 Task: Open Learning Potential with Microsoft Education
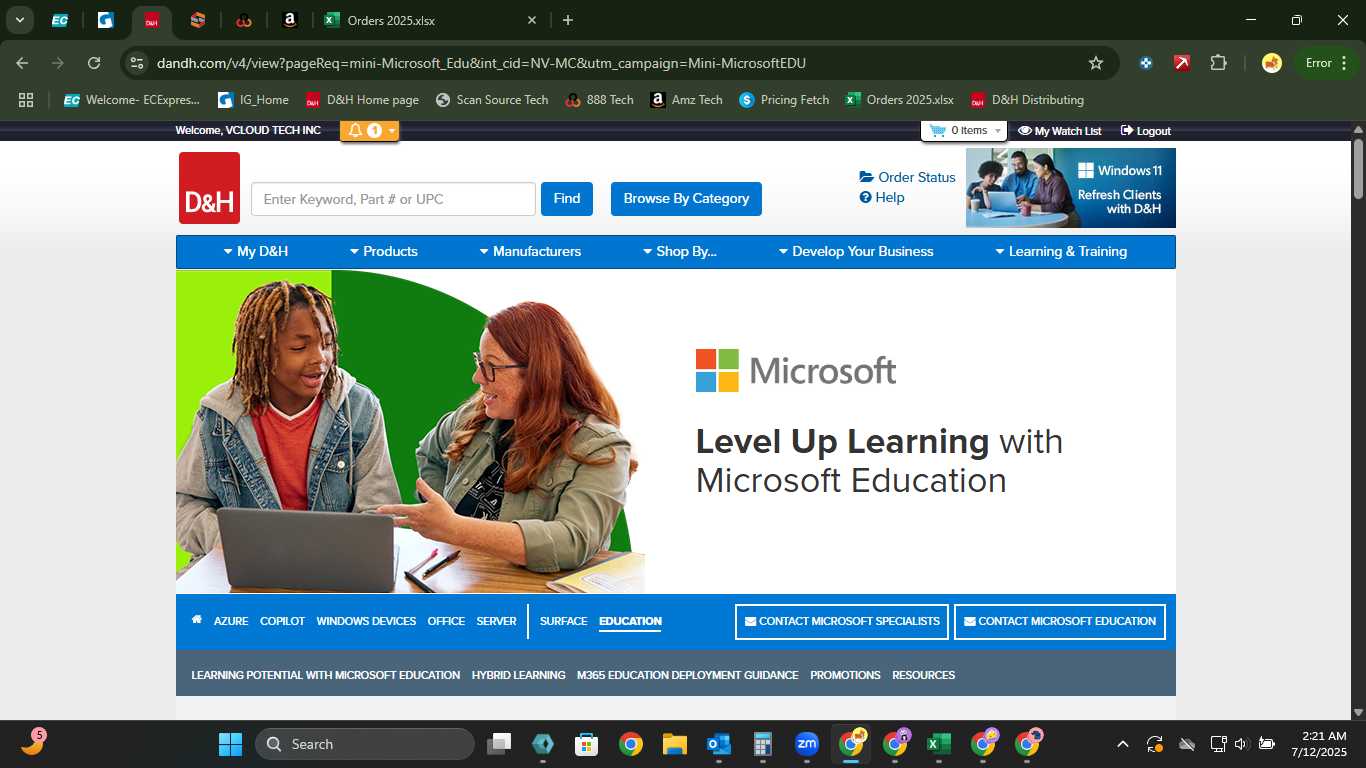tap(326, 675)
